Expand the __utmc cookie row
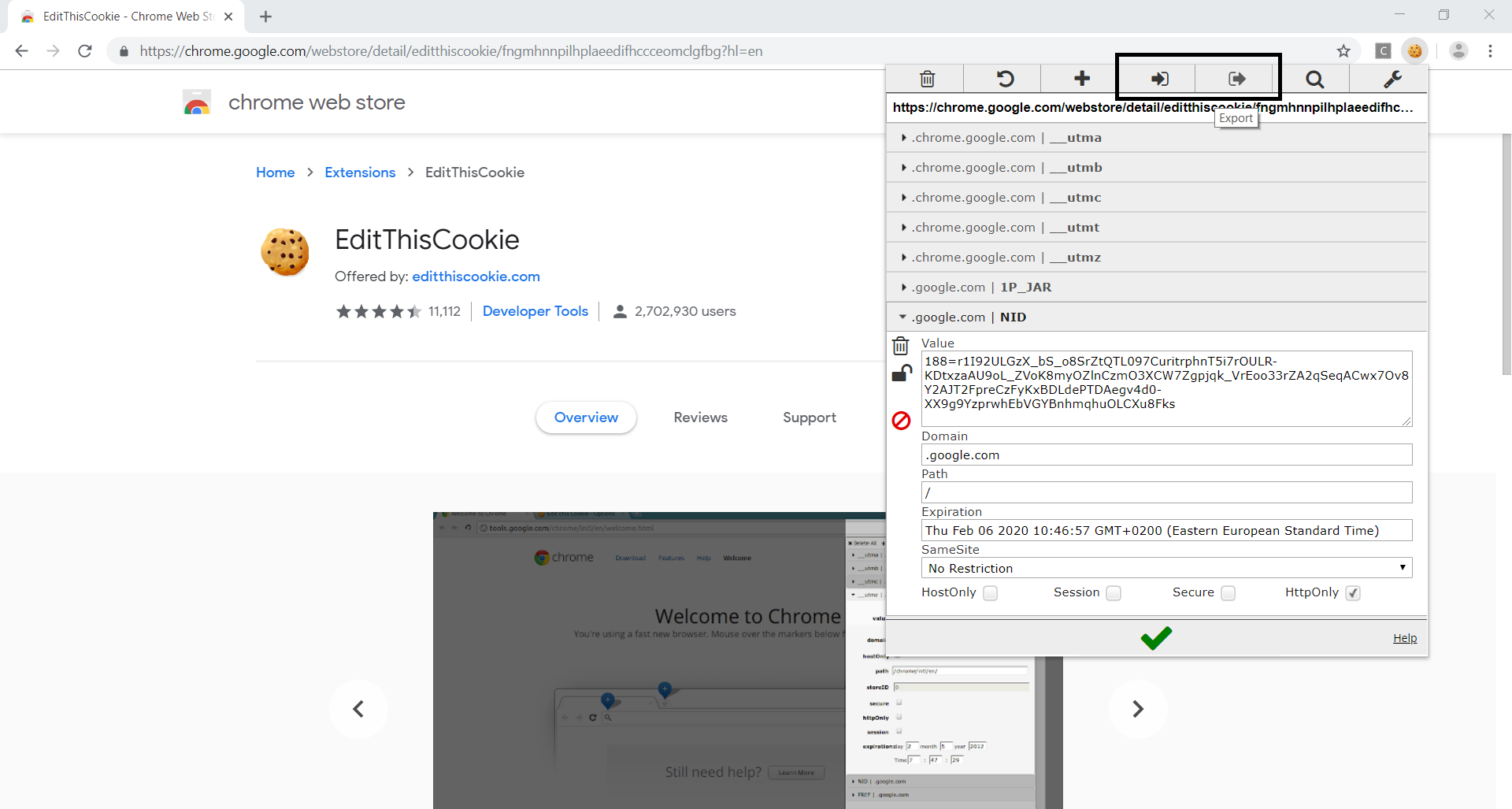This screenshot has width=1512, height=809. coord(1157,198)
